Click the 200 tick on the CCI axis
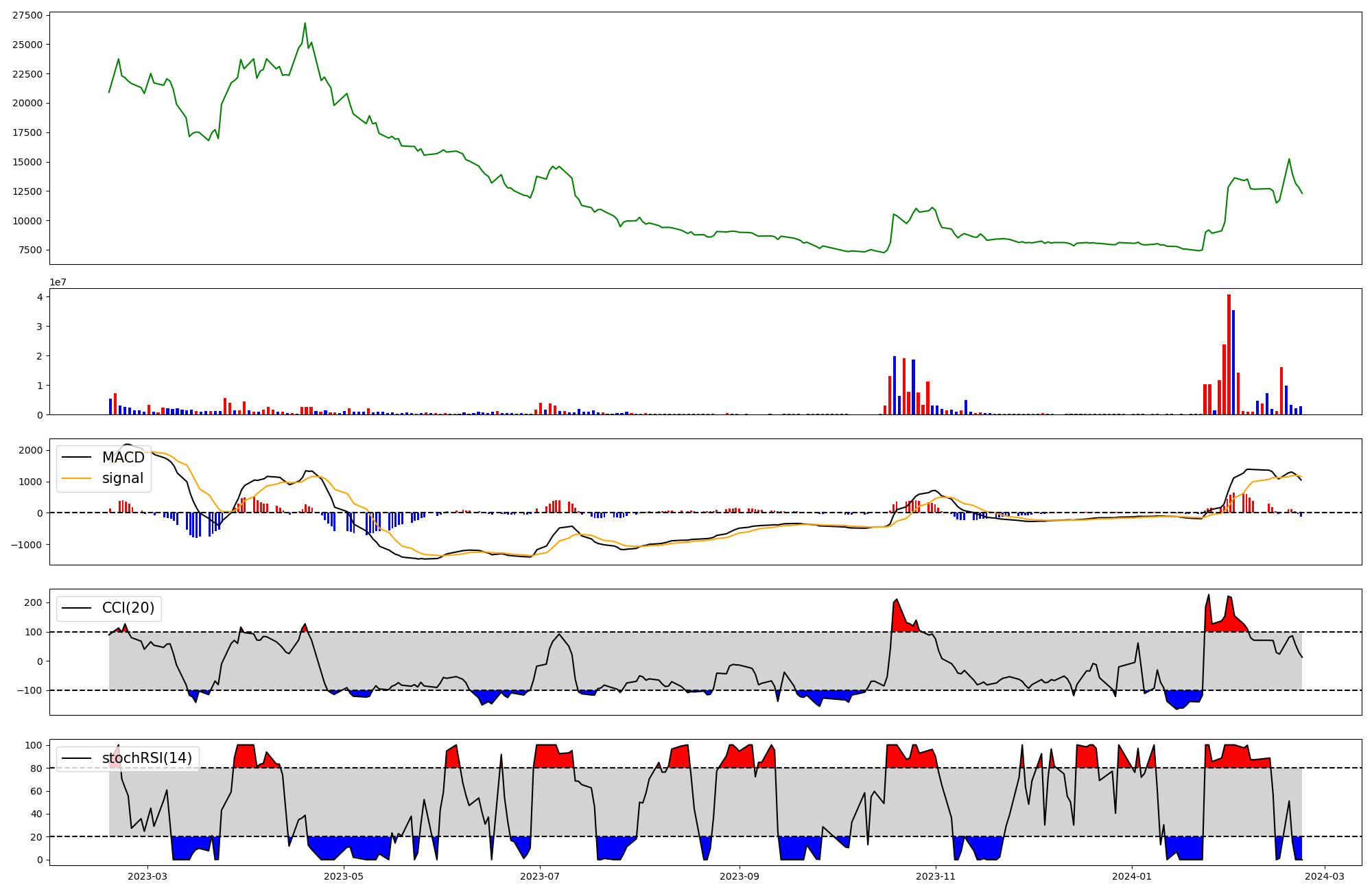This screenshot has height=892, width=1372. (34, 602)
